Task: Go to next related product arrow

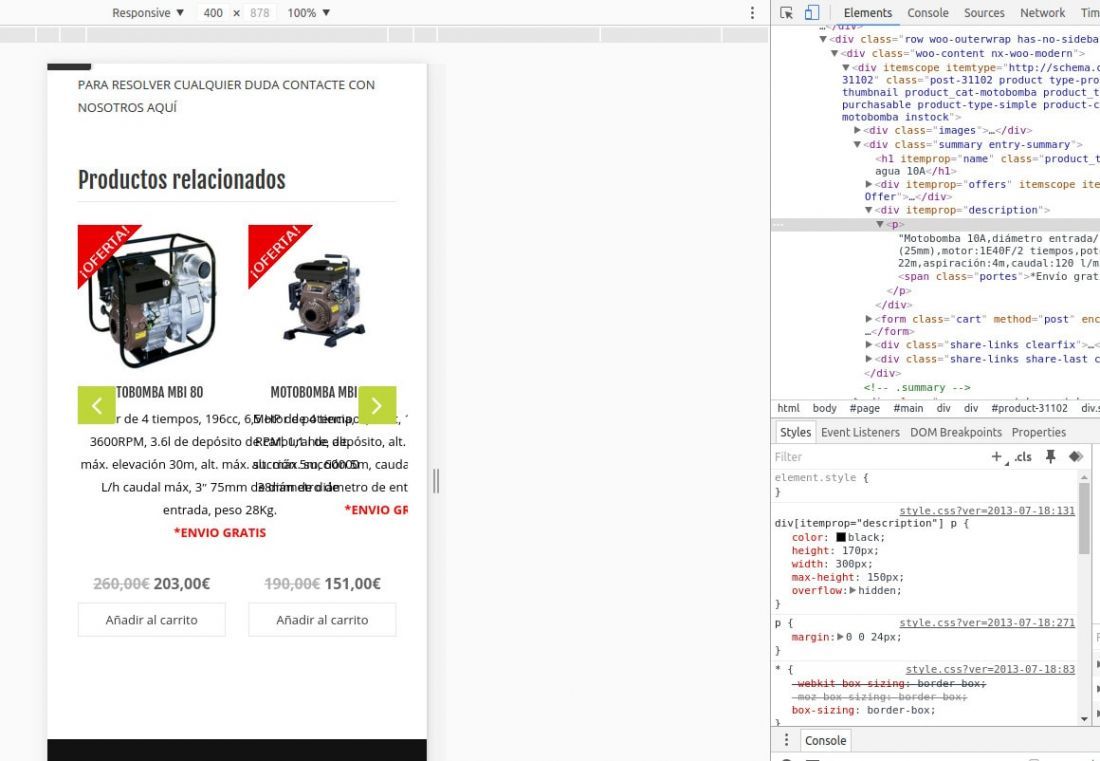Action: (x=377, y=405)
